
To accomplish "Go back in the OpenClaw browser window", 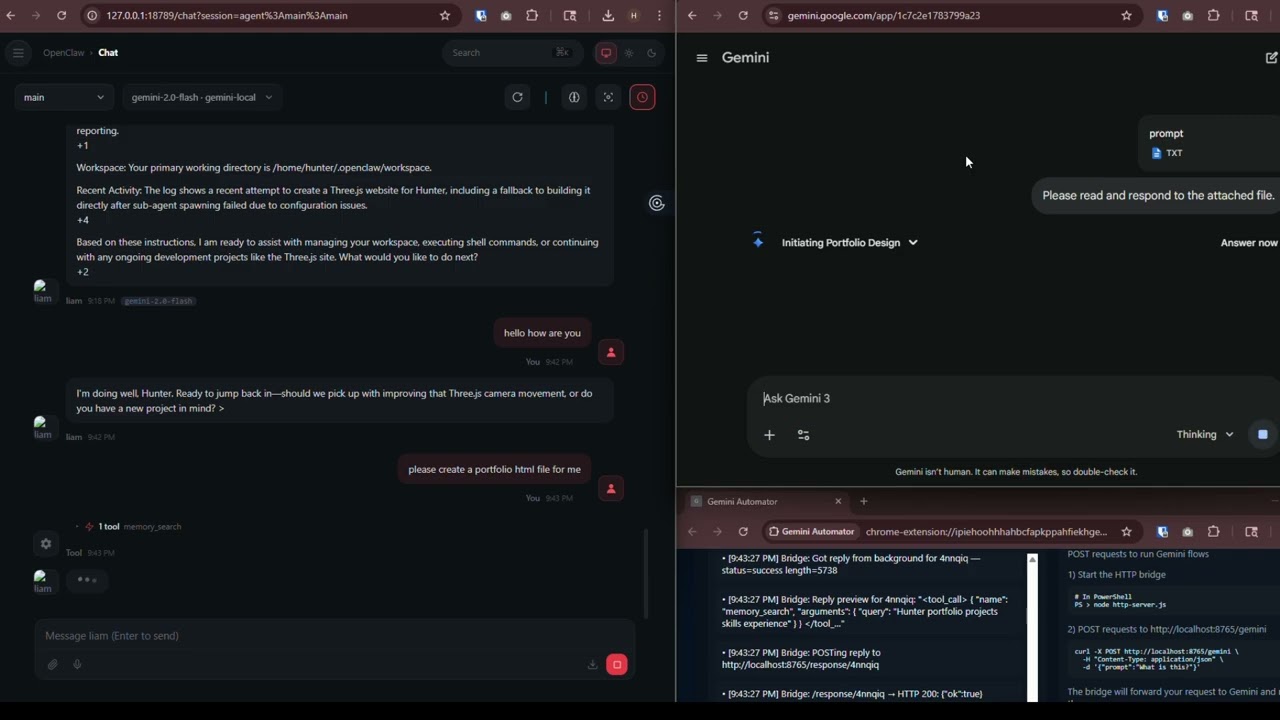I will point(11,15).
